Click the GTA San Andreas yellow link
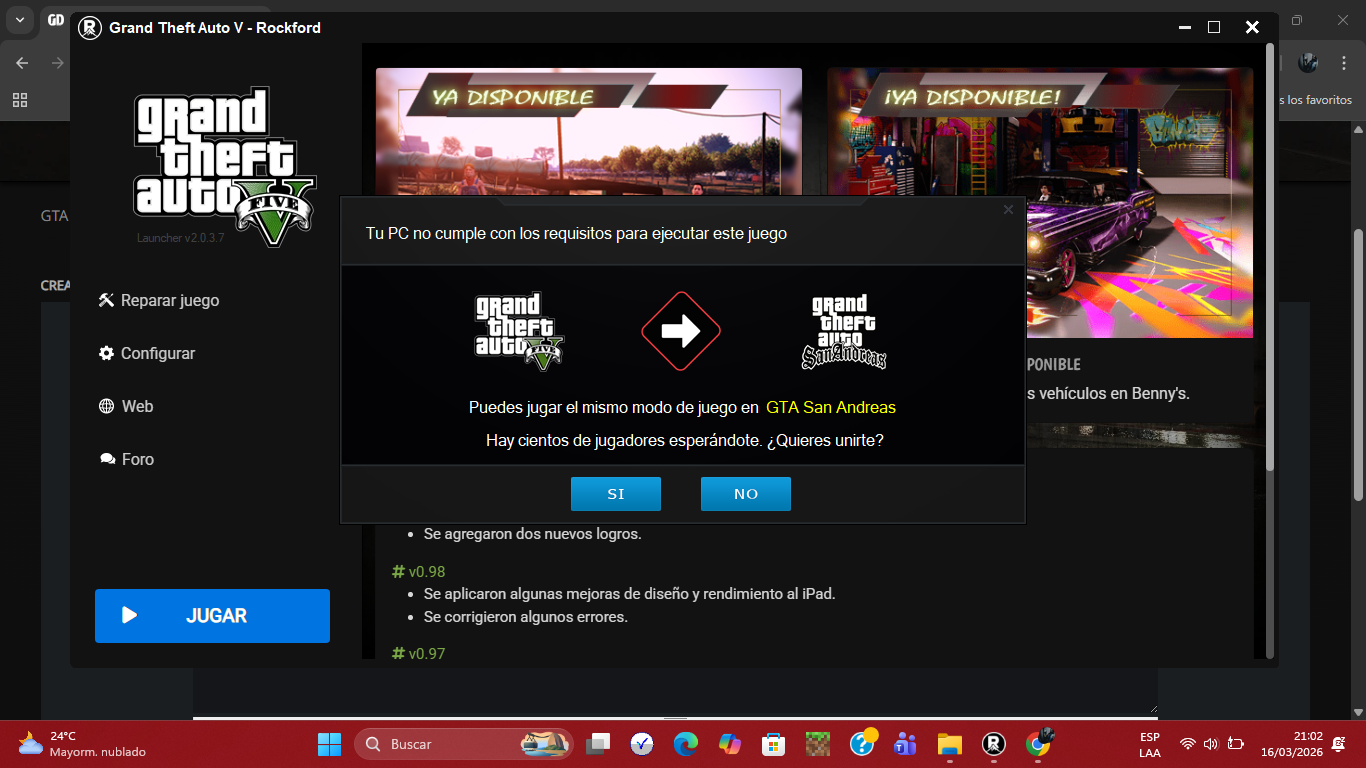The height and width of the screenshot is (768, 1366). (830, 408)
